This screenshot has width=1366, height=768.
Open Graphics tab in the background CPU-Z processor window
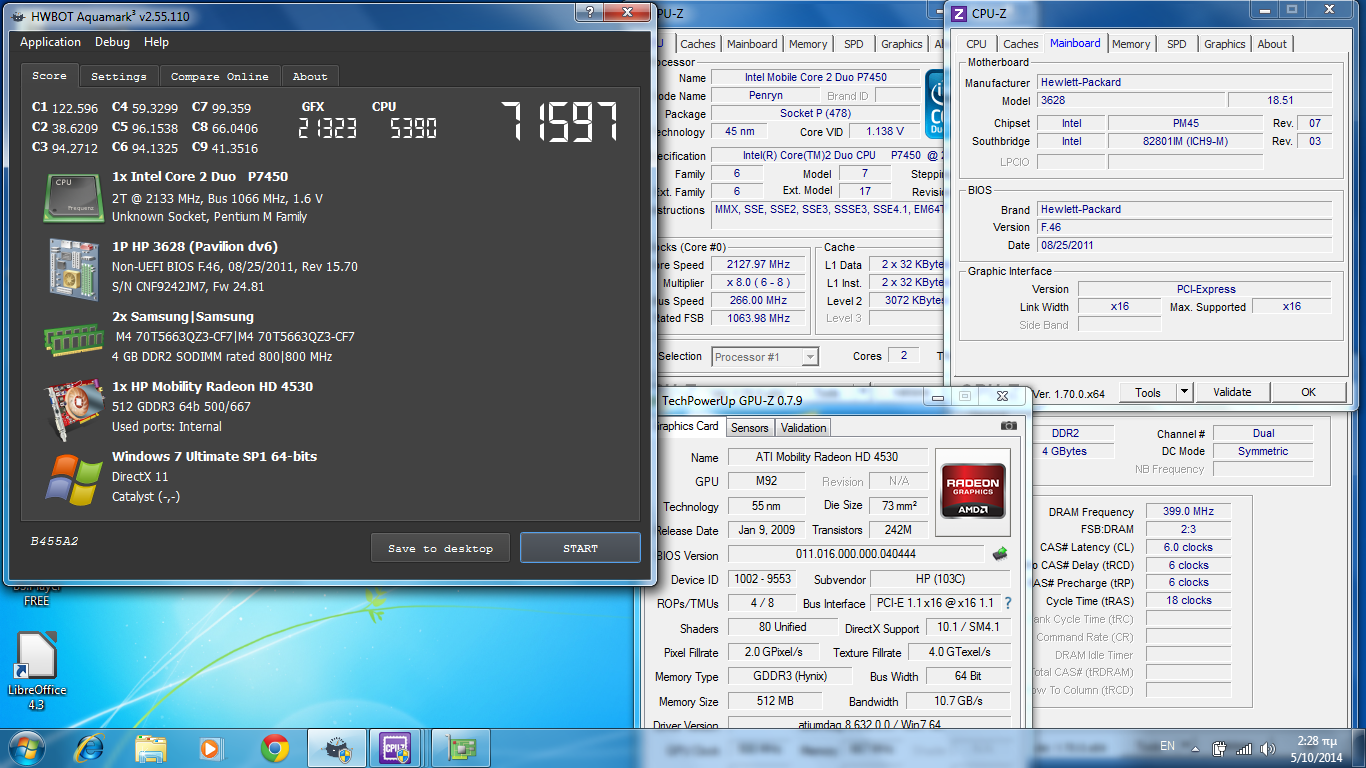point(902,44)
